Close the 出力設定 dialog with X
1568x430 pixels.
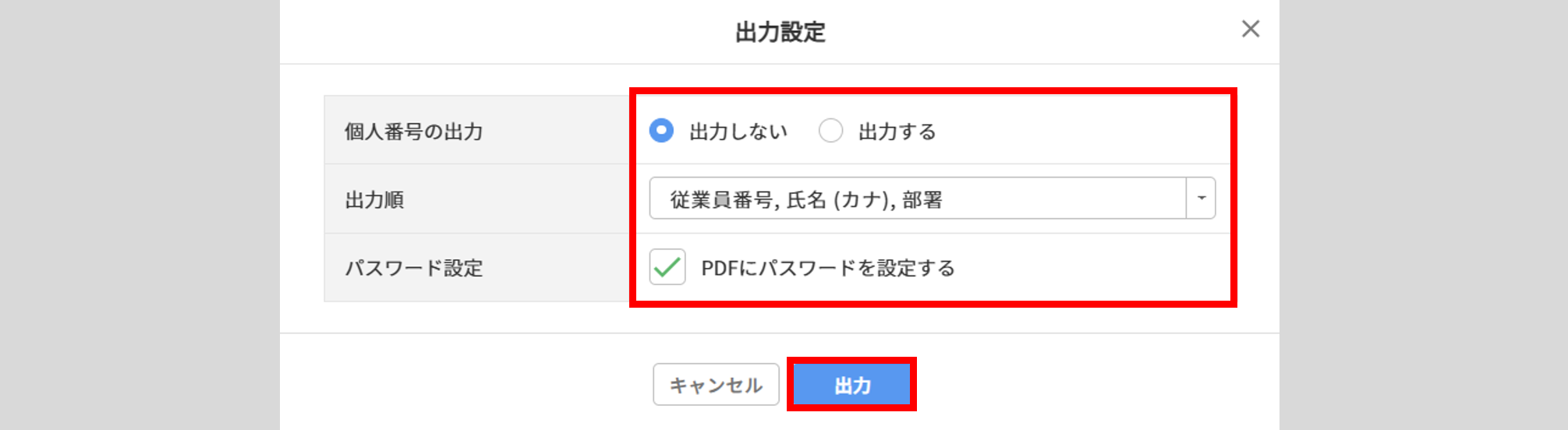point(1250,30)
